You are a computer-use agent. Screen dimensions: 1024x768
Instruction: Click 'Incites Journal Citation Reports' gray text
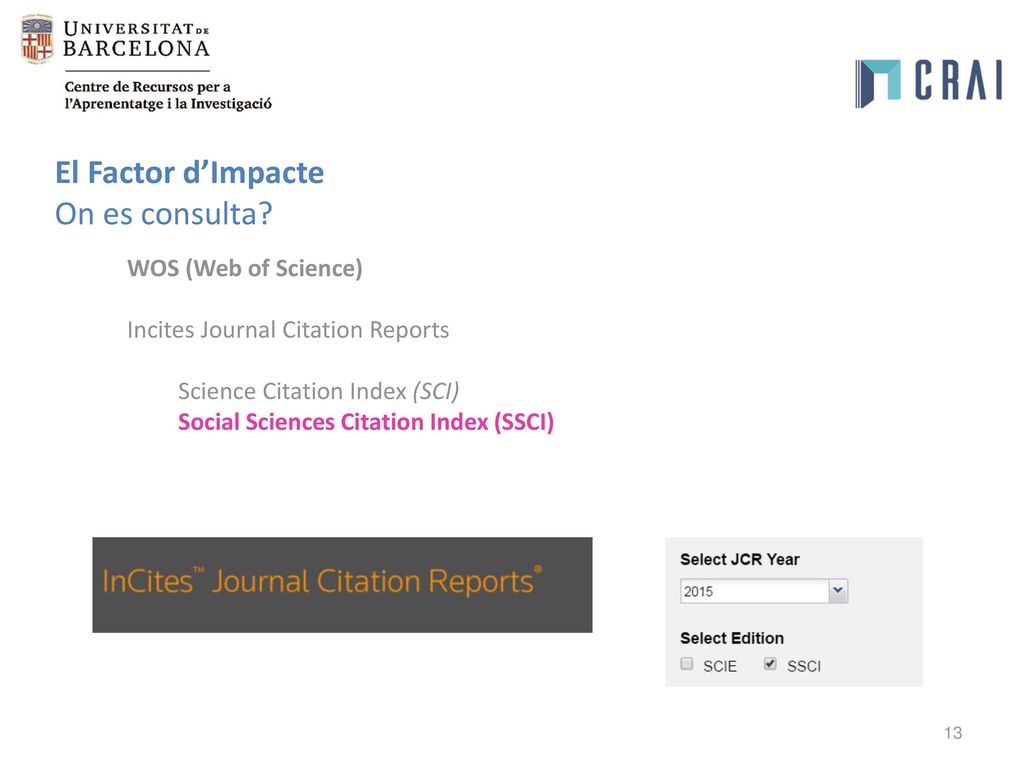pos(288,330)
